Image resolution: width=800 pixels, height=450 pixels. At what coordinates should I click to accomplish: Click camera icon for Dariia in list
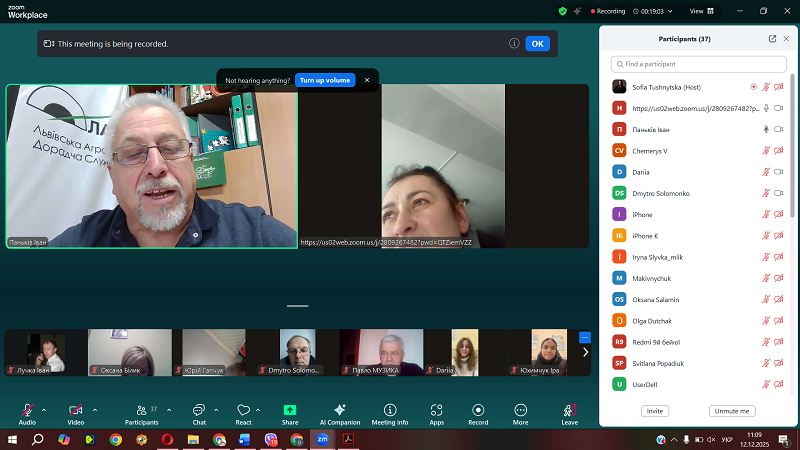point(779,172)
